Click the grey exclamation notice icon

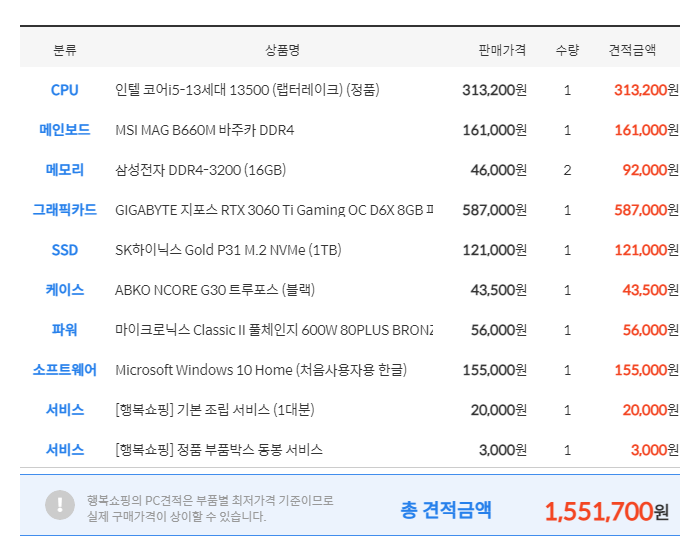[60, 505]
